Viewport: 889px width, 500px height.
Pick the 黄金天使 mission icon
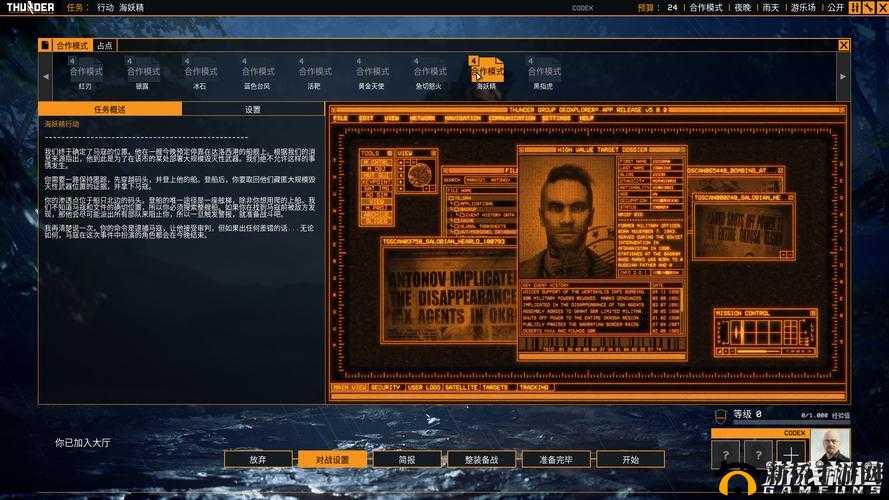(x=372, y=72)
